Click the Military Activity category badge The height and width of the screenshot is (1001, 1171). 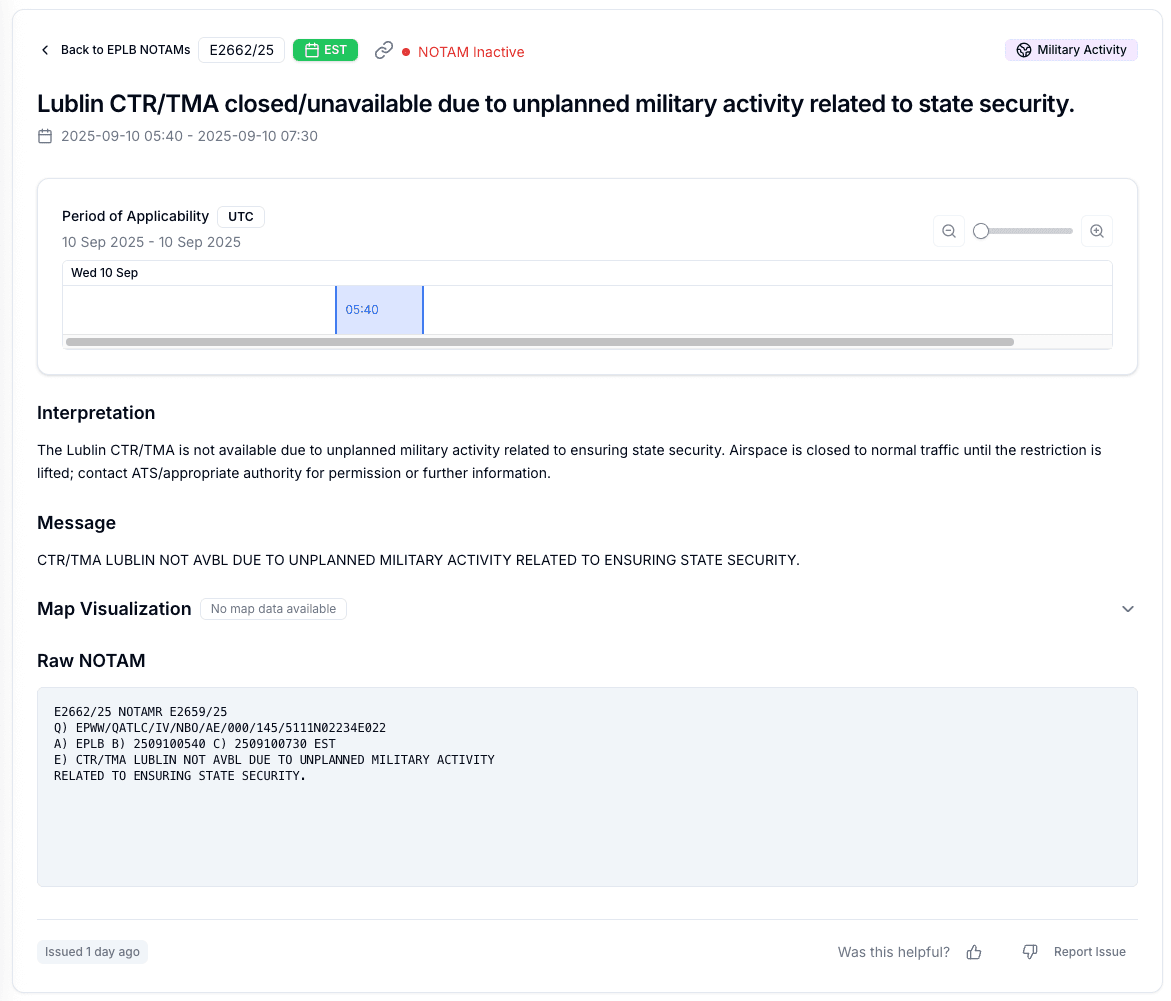[x=1071, y=50]
